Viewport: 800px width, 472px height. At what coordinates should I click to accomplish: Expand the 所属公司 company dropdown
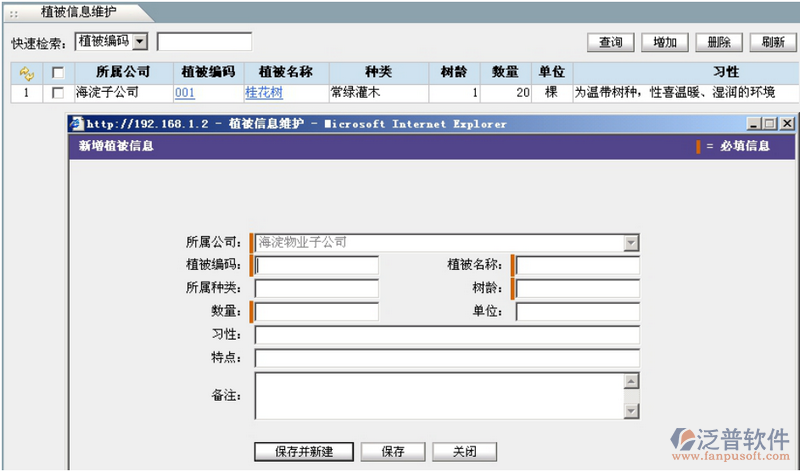pos(630,242)
